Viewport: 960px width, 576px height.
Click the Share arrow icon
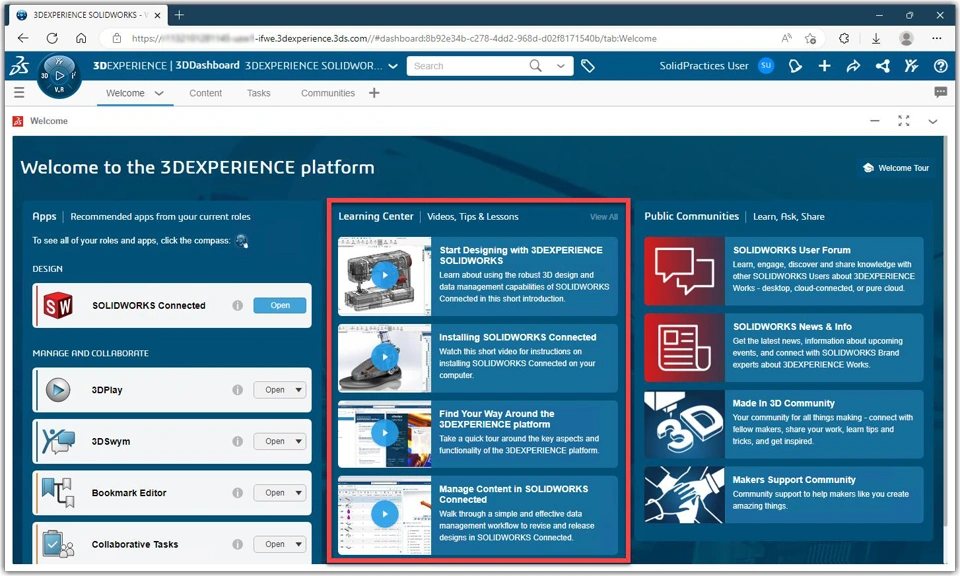click(x=853, y=65)
